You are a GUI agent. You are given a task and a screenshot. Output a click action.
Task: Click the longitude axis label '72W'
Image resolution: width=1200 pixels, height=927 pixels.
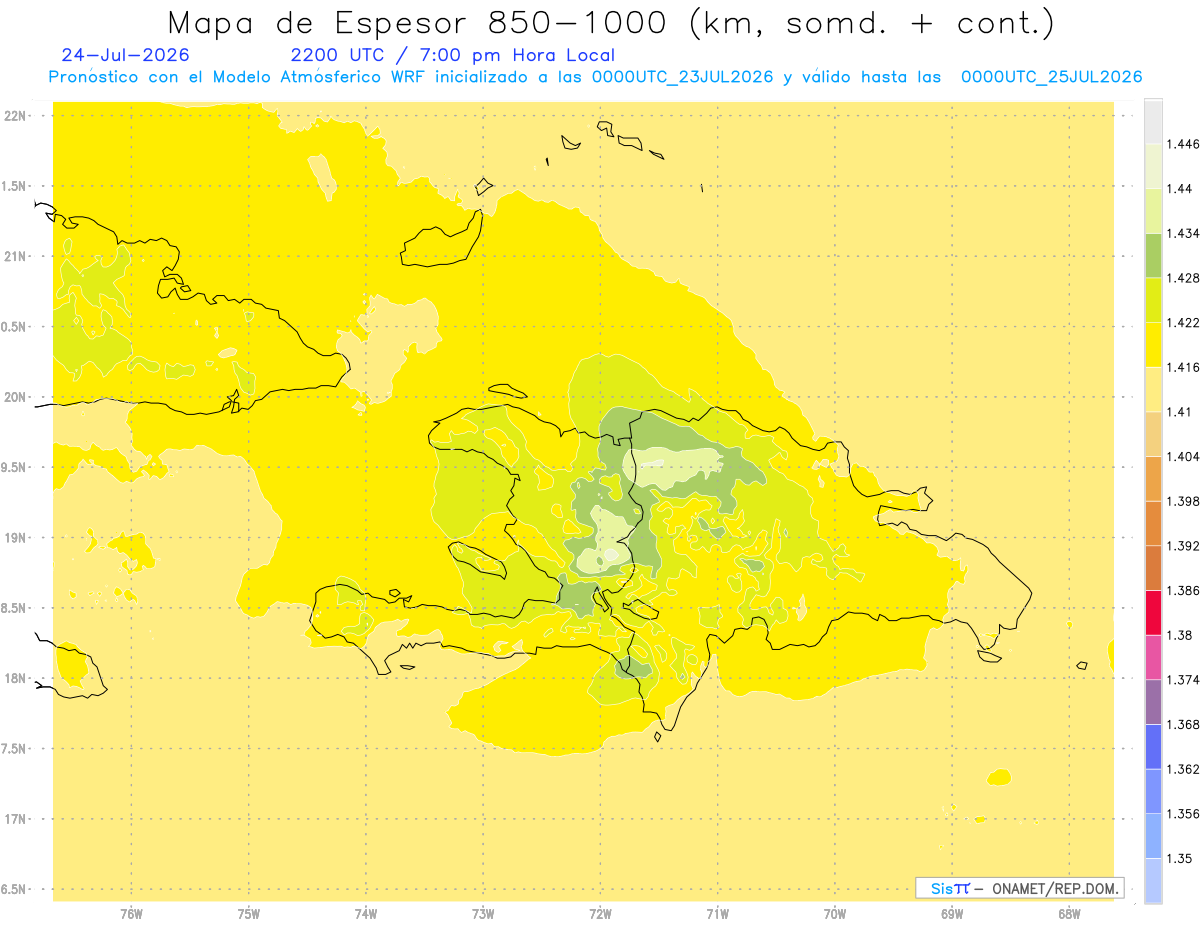tap(601, 914)
